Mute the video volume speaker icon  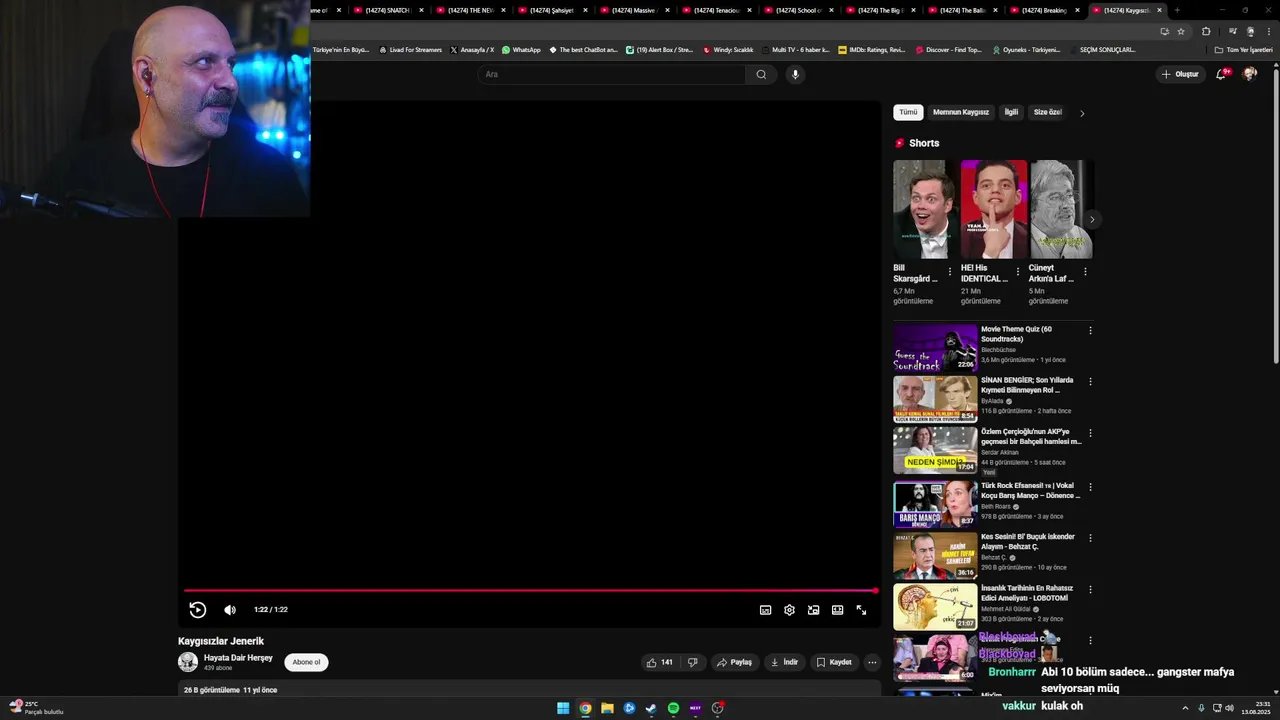pos(230,610)
